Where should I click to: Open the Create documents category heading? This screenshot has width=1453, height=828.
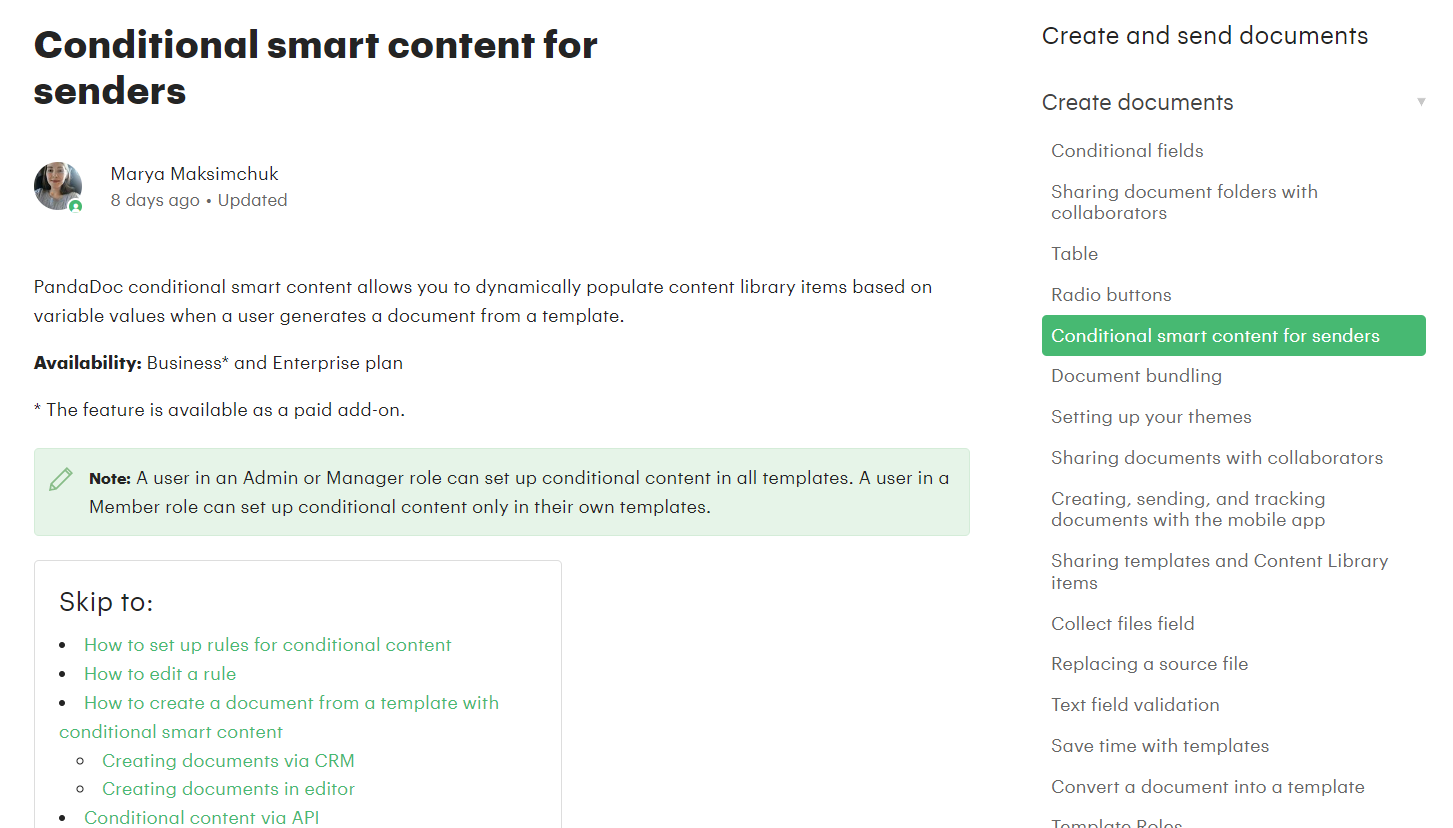pyautogui.click(x=1137, y=102)
